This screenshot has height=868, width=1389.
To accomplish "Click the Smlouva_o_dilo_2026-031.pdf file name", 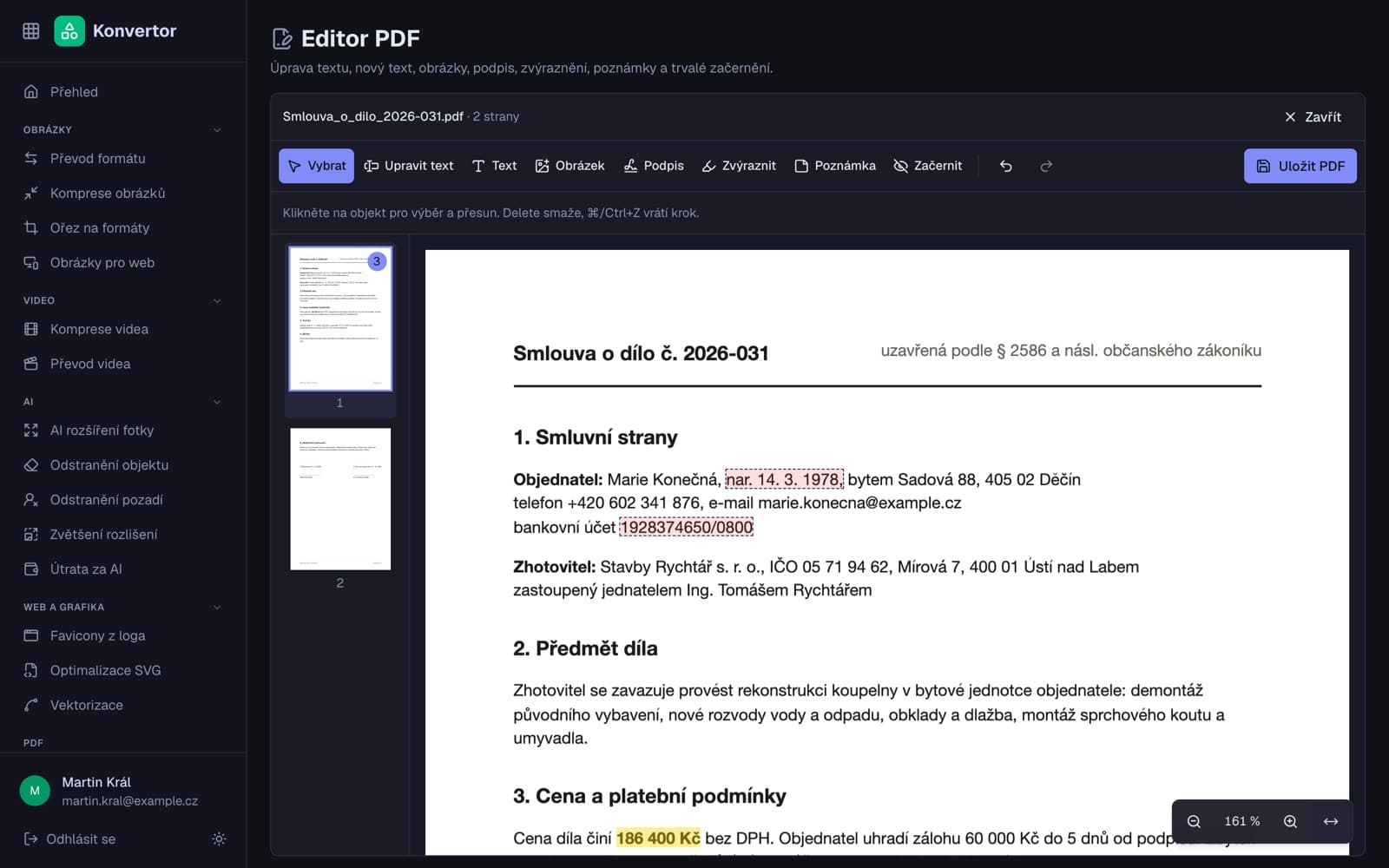I will point(373,116).
